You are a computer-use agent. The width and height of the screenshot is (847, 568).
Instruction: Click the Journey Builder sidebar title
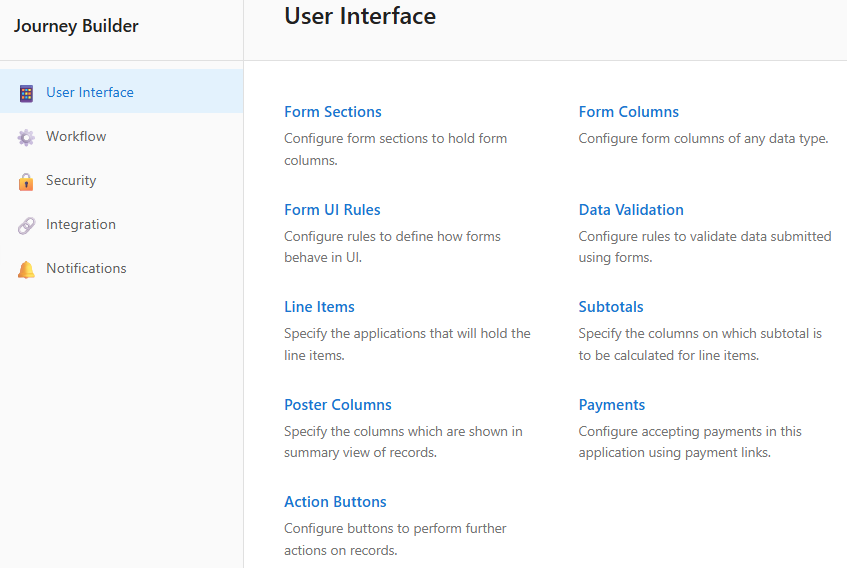point(76,26)
